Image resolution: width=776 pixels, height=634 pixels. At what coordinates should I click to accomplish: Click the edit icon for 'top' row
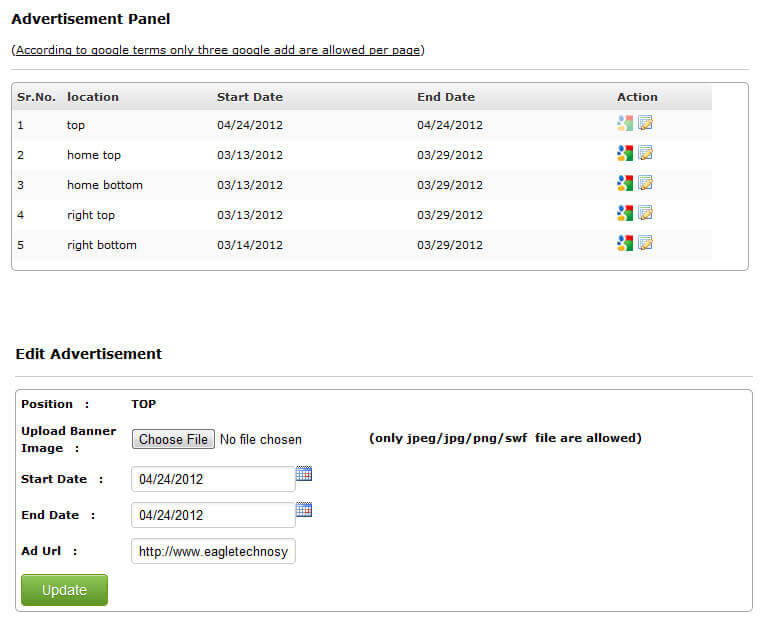click(x=645, y=123)
